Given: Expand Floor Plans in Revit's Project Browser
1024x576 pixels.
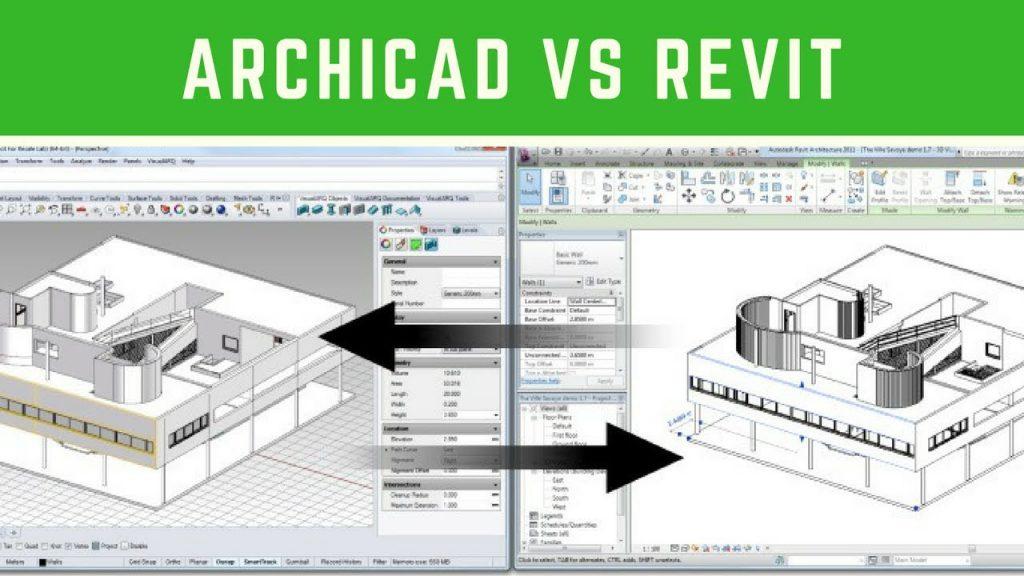Looking at the screenshot, I should click(x=533, y=417).
